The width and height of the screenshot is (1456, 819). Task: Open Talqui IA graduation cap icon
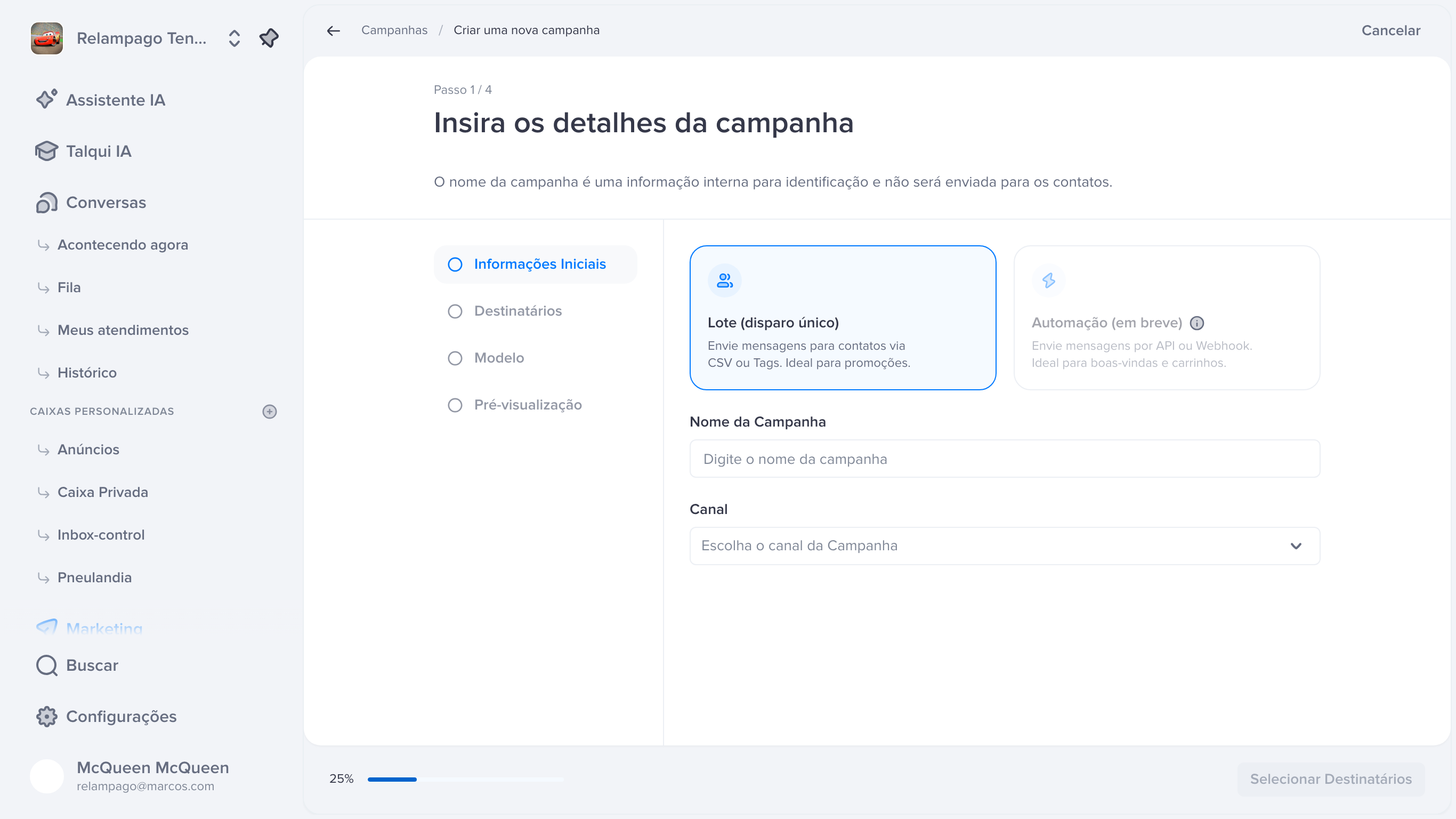pyautogui.click(x=46, y=151)
